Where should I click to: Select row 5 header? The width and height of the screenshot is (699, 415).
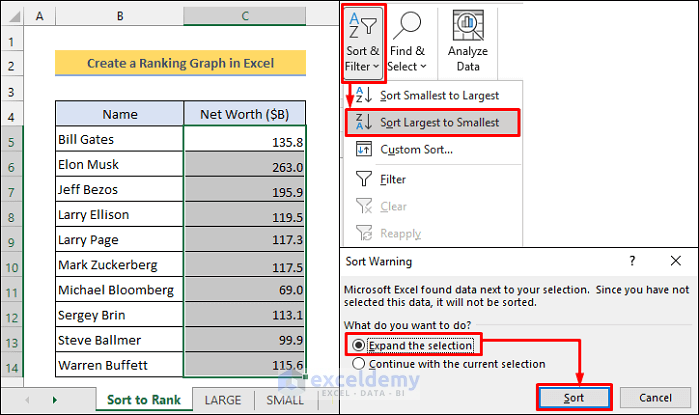pos(12,142)
